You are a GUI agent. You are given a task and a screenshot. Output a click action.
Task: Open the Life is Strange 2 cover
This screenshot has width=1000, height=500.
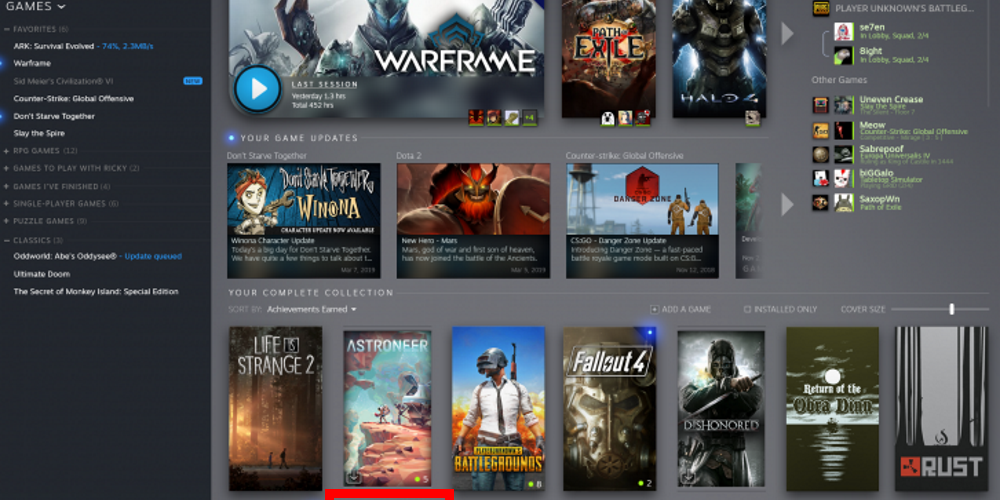[x=276, y=409]
